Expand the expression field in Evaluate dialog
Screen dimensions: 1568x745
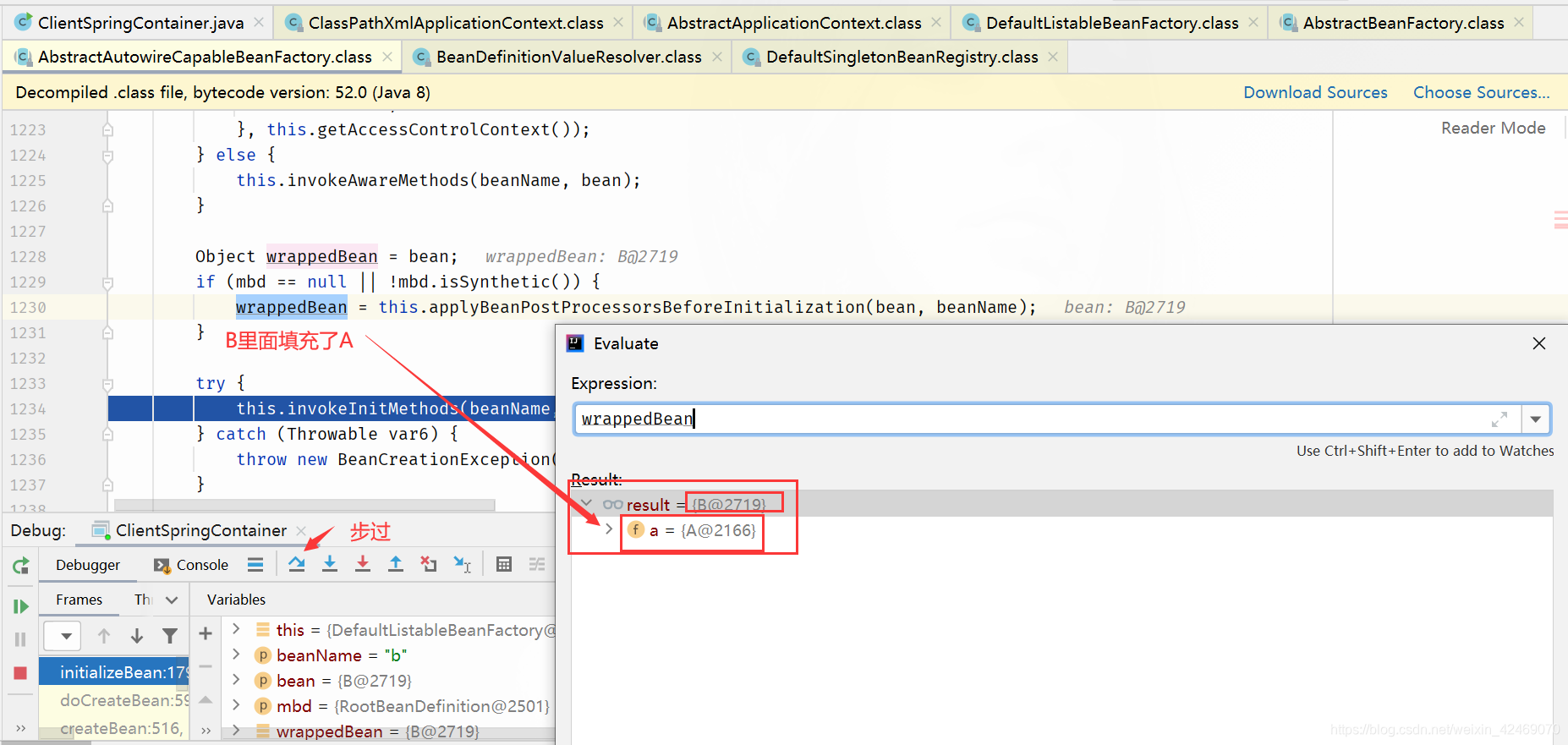(x=1499, y=419)
